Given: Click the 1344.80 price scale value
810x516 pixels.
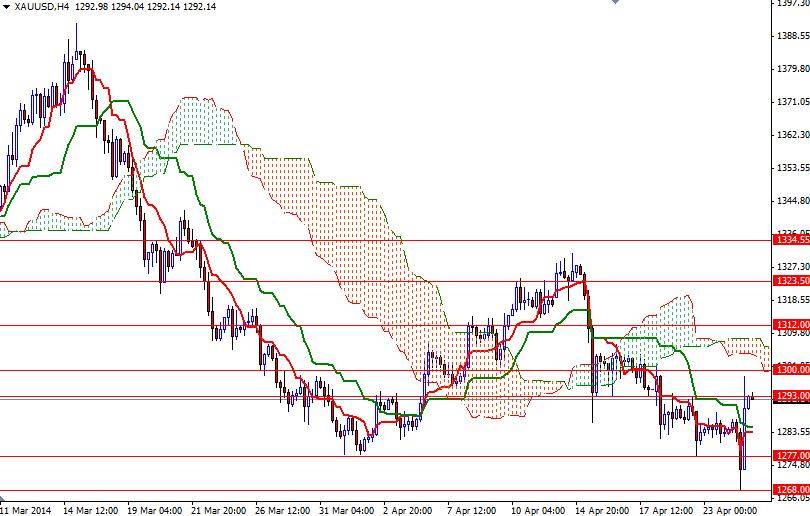Looking at the screenshot, I should 793,201.
